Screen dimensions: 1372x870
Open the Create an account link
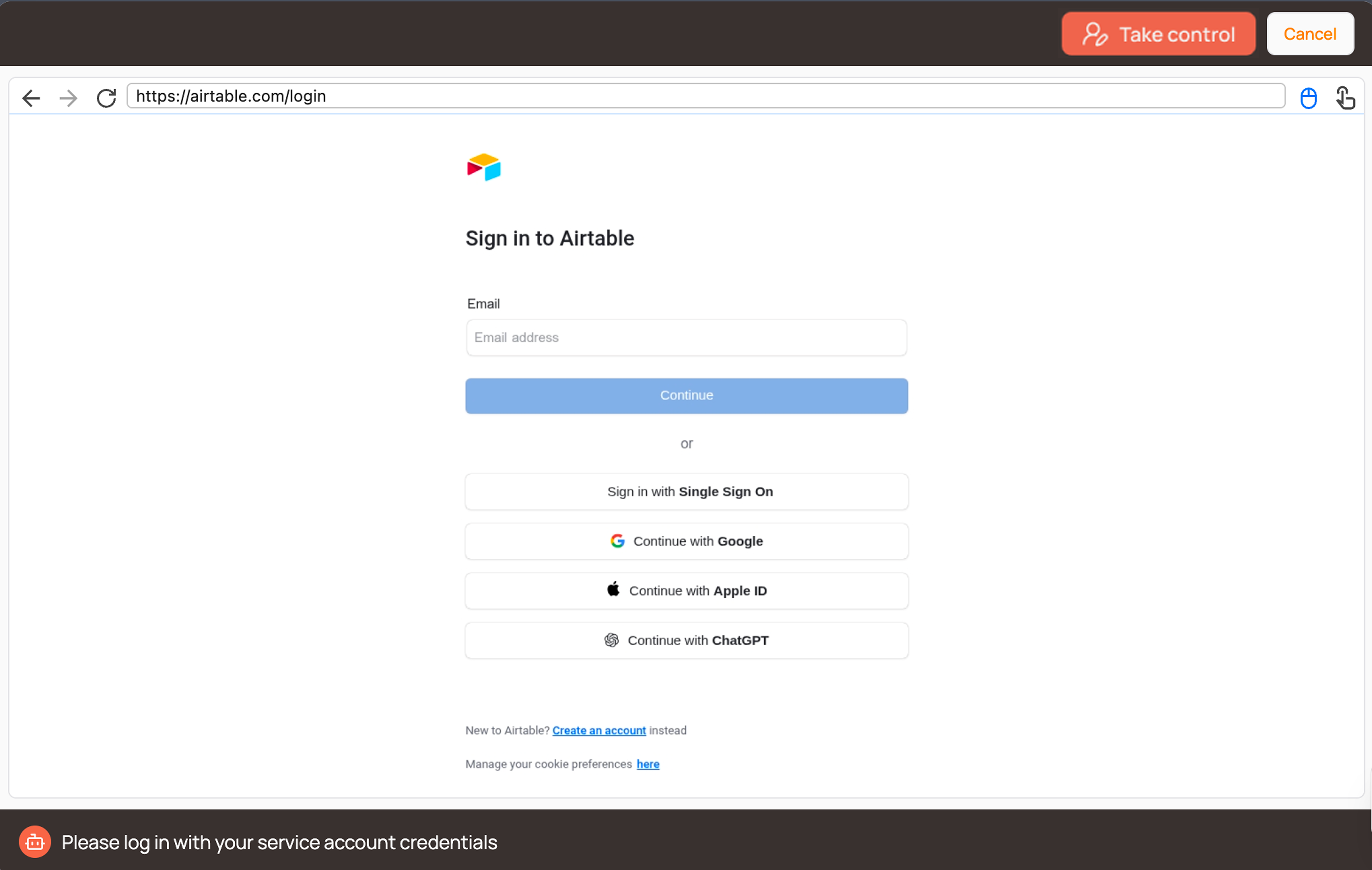[599, 730]
